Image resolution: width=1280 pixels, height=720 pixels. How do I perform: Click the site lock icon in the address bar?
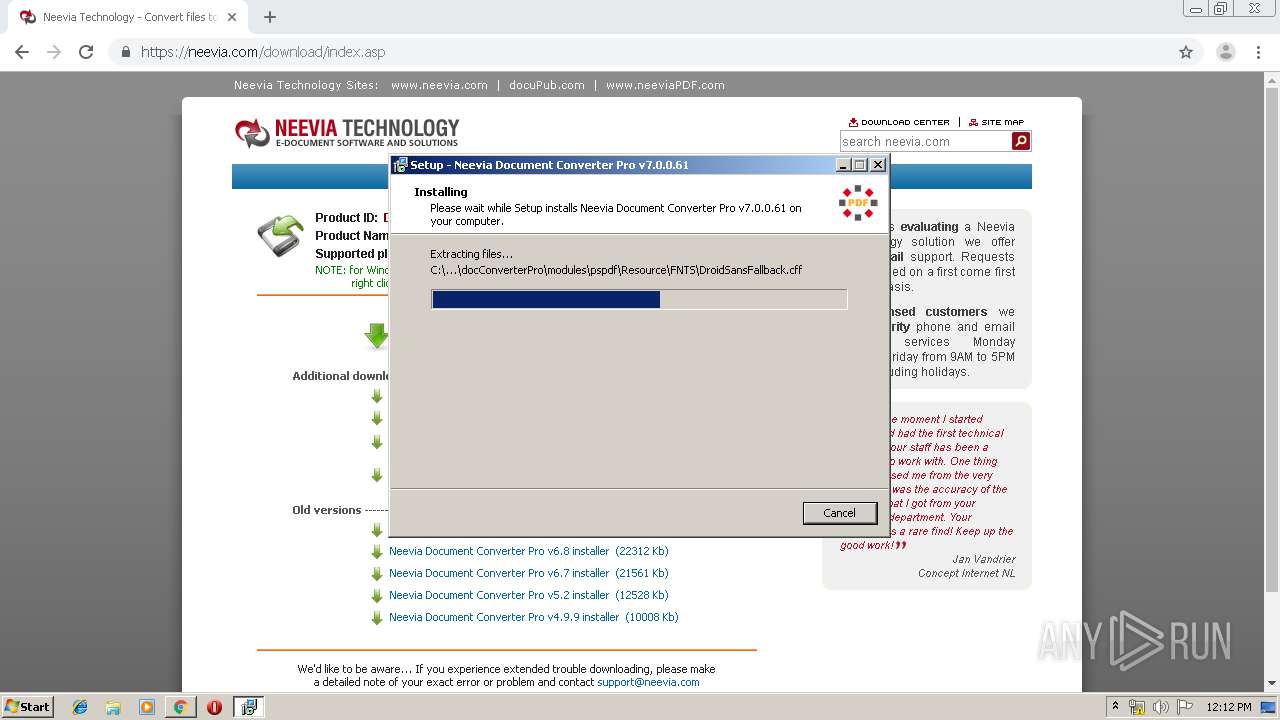click(125, 52)
